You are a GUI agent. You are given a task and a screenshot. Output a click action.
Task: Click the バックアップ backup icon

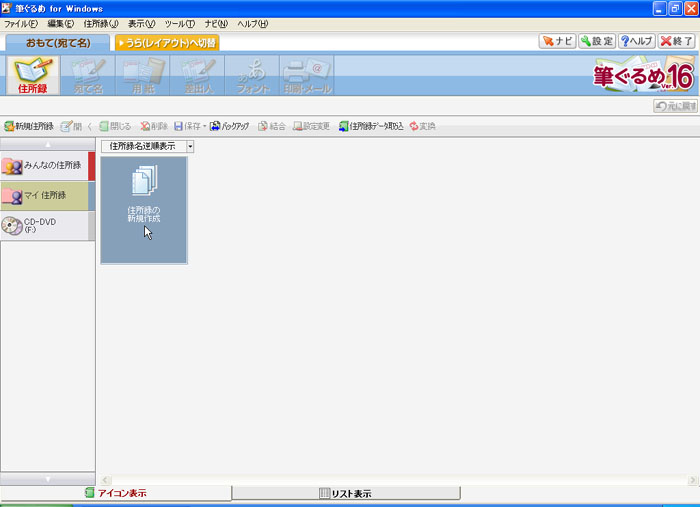(x=229, y=127)
